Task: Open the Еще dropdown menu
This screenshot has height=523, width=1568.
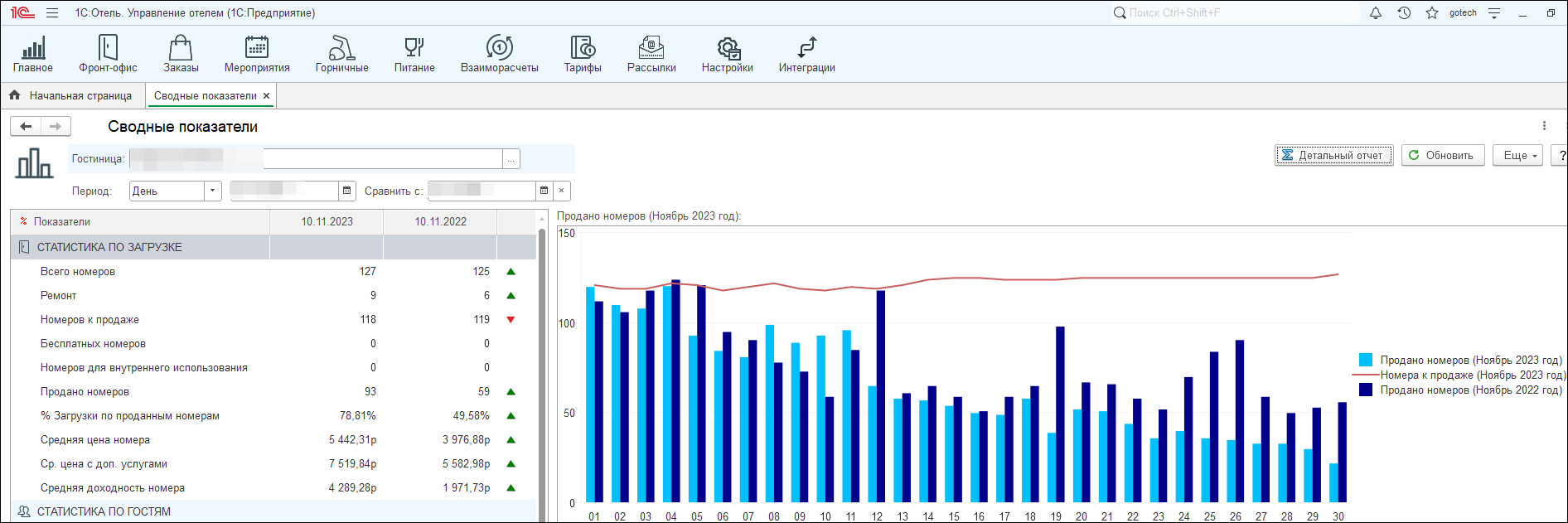Action: click(1517, 155)
